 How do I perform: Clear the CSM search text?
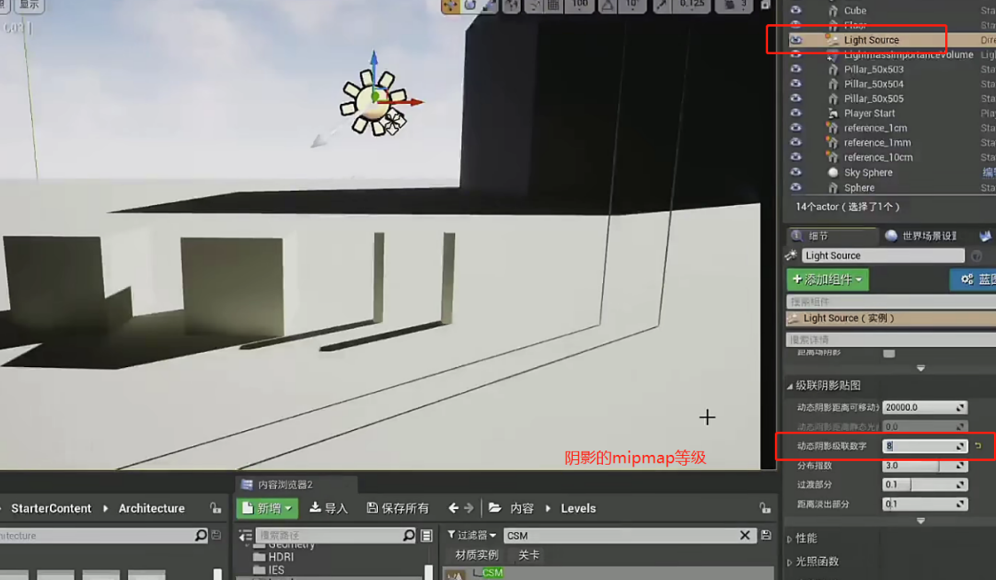tap(745, 536)
